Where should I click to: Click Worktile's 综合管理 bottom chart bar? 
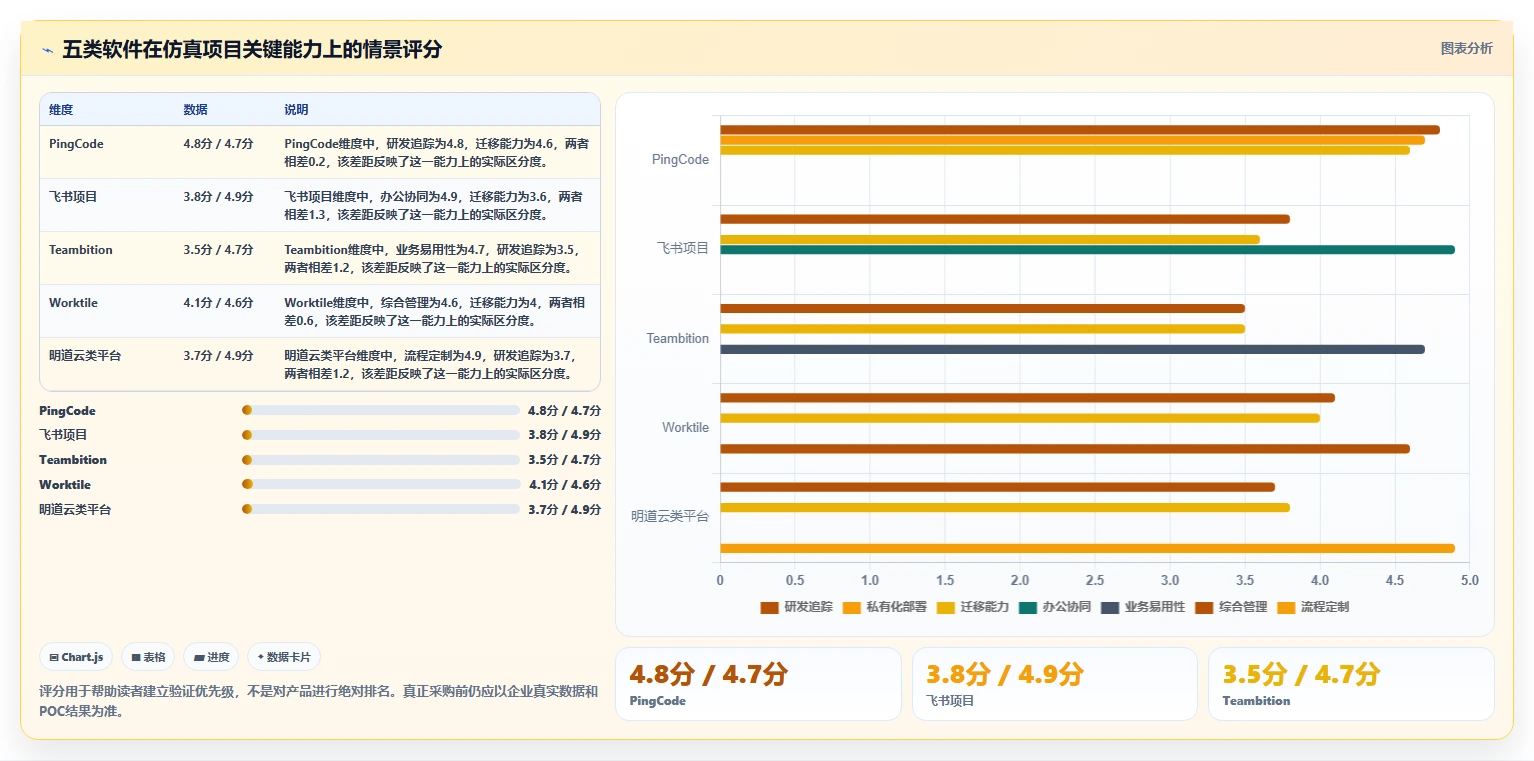[x=1065, y=449]
